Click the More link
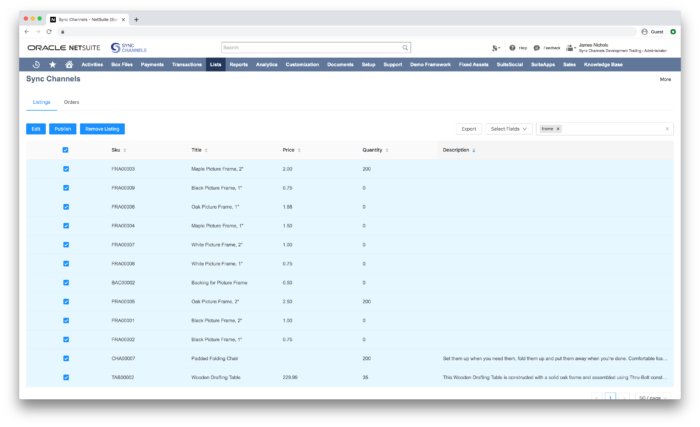The width and height of the screenshot is (700, 427). [665, 79]
